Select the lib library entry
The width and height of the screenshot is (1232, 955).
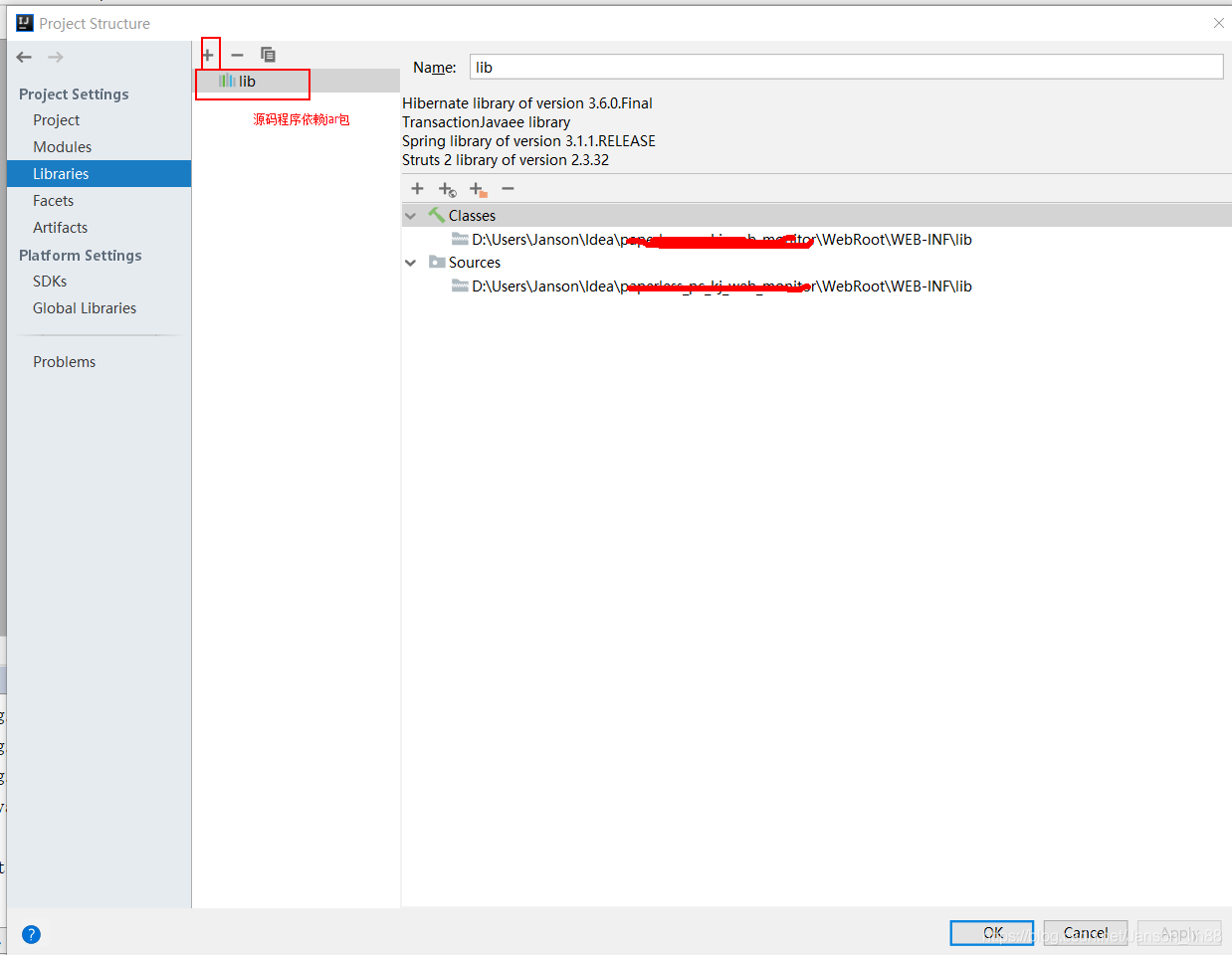tap(297, 82)
